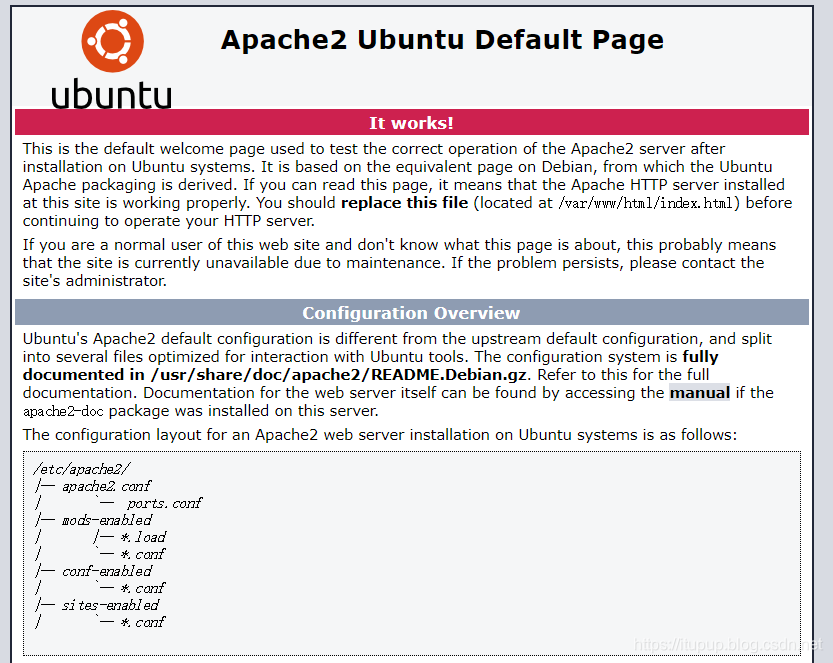The image size is (833, 663).
Task: Click apache2.conf in the config tree
Action: (x=106, y=486)
